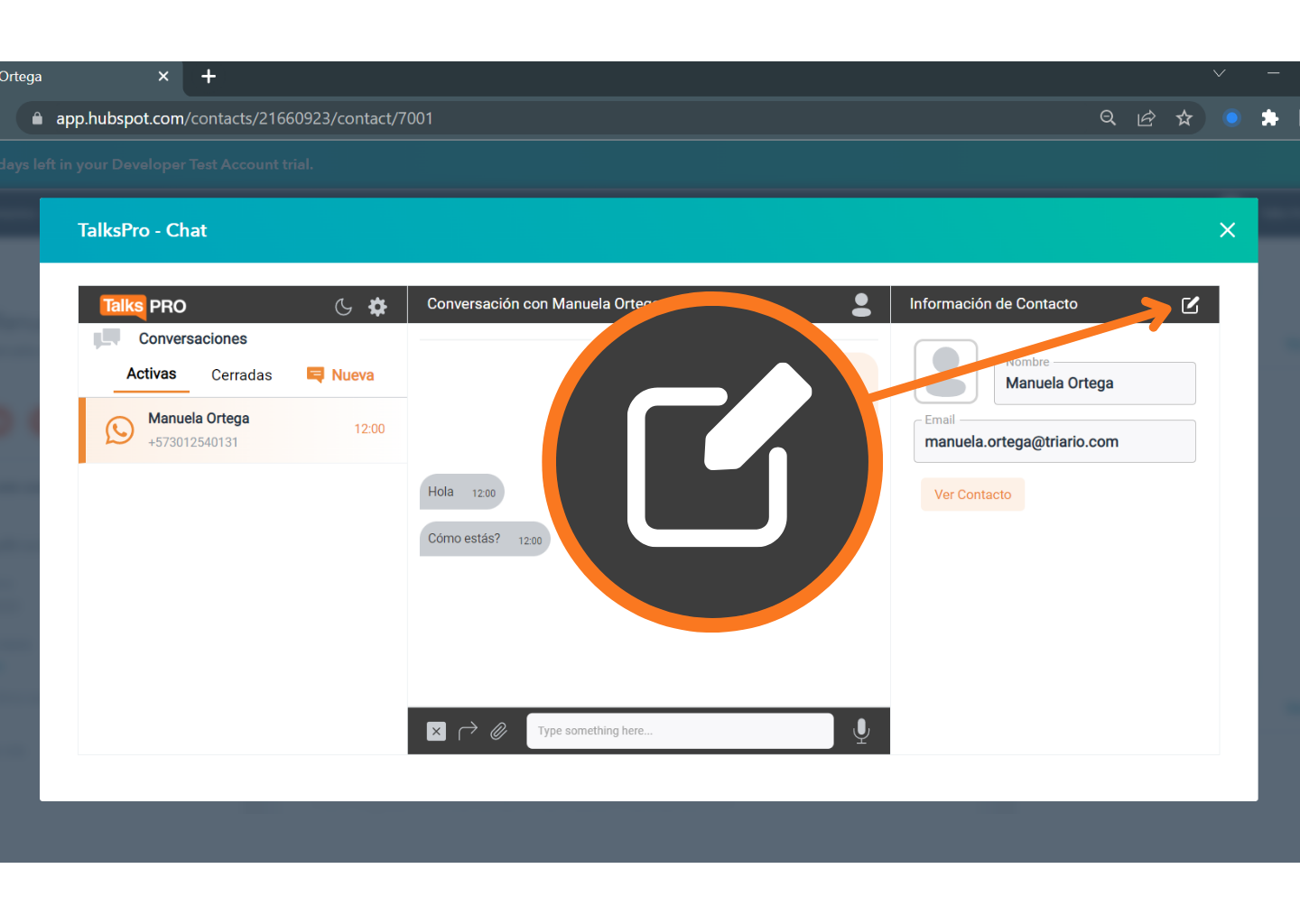Viewport: 1300px width, 924px height.
Task: Click the forward arrow icon in chat toolbar
Action: [468, 731]
